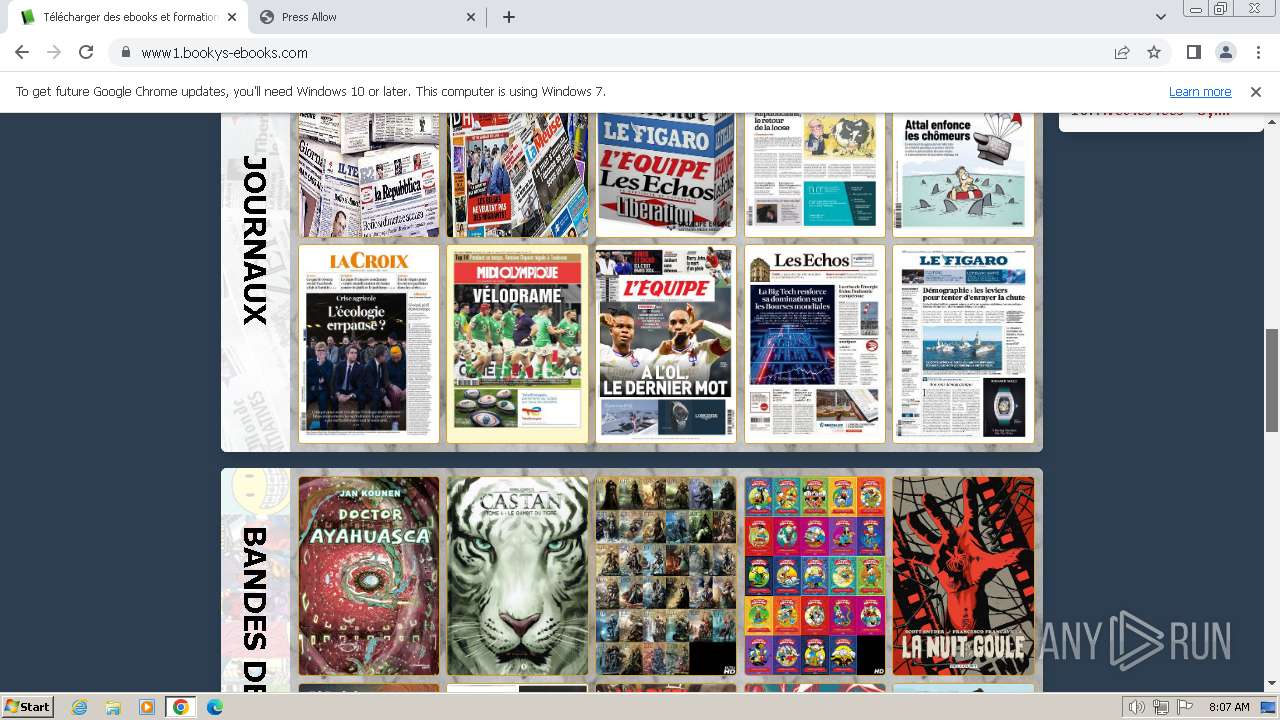View site information via the lock icon

126,52
